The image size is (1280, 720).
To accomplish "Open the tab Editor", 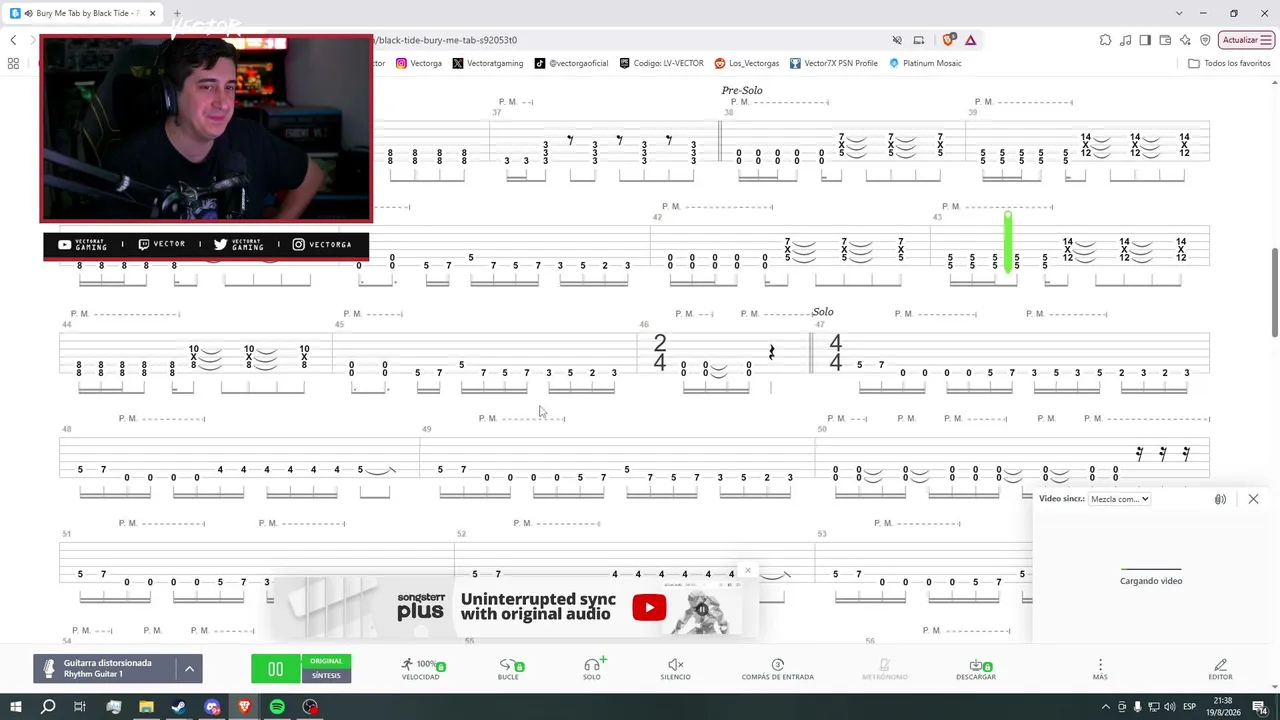I will [1220, 669].
